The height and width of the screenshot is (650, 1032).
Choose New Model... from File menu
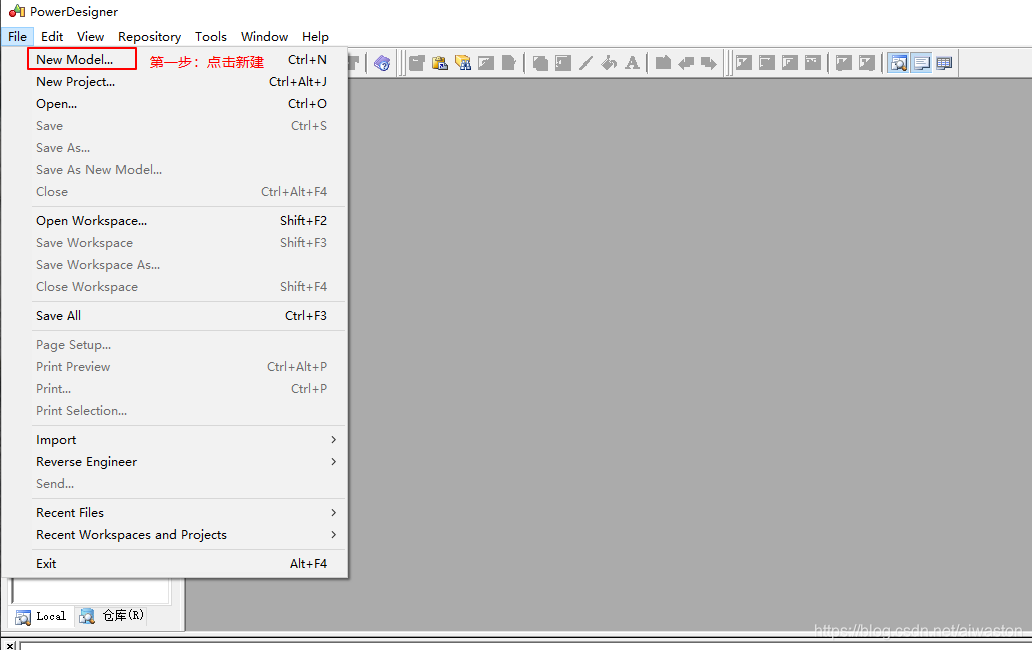click(x=175, y=59)
